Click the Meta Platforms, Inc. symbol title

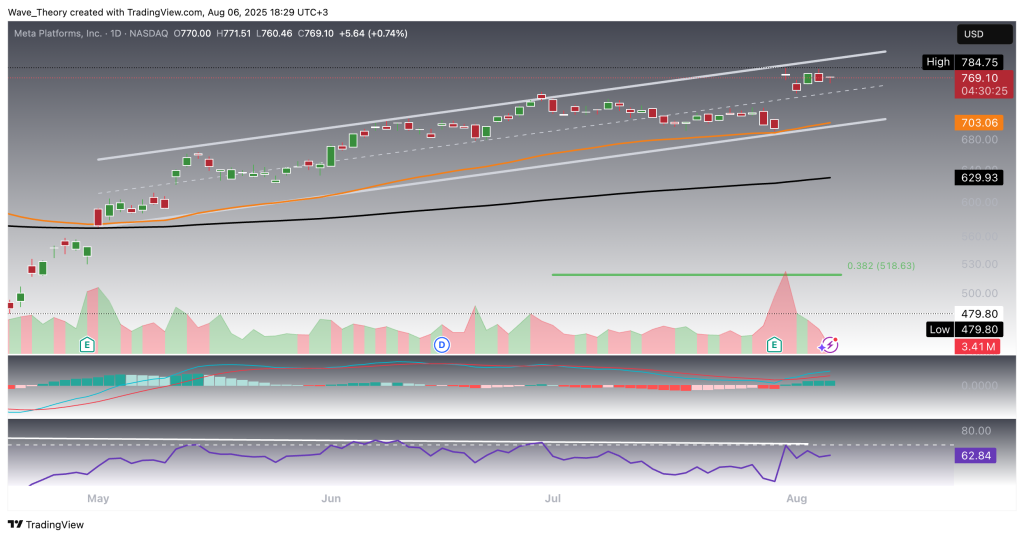(x=58, y=33)
